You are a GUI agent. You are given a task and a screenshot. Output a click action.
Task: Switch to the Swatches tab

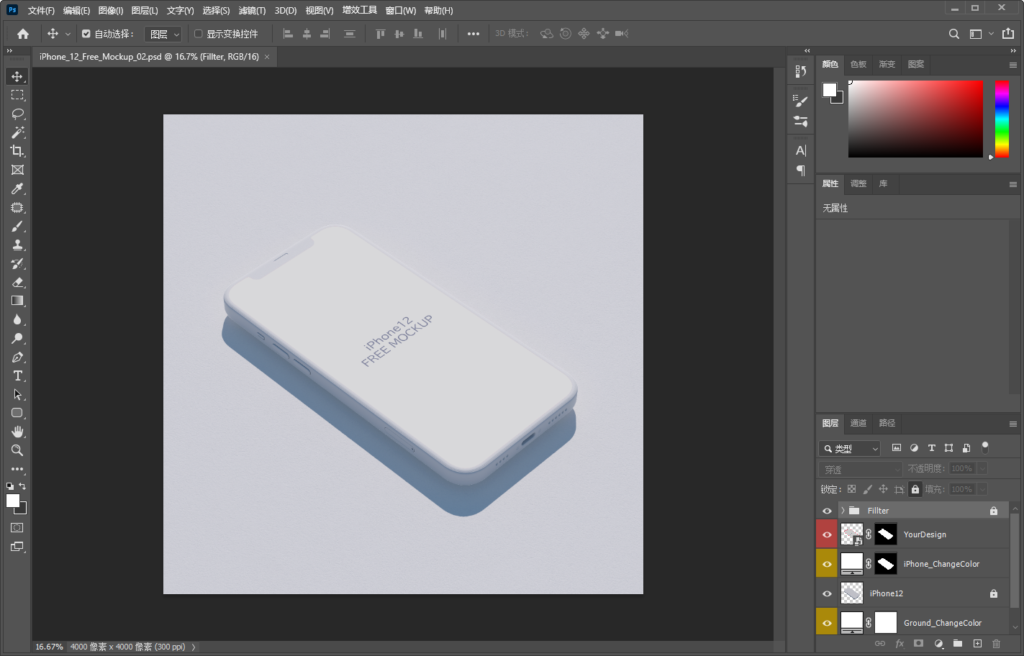click(858, 64)
